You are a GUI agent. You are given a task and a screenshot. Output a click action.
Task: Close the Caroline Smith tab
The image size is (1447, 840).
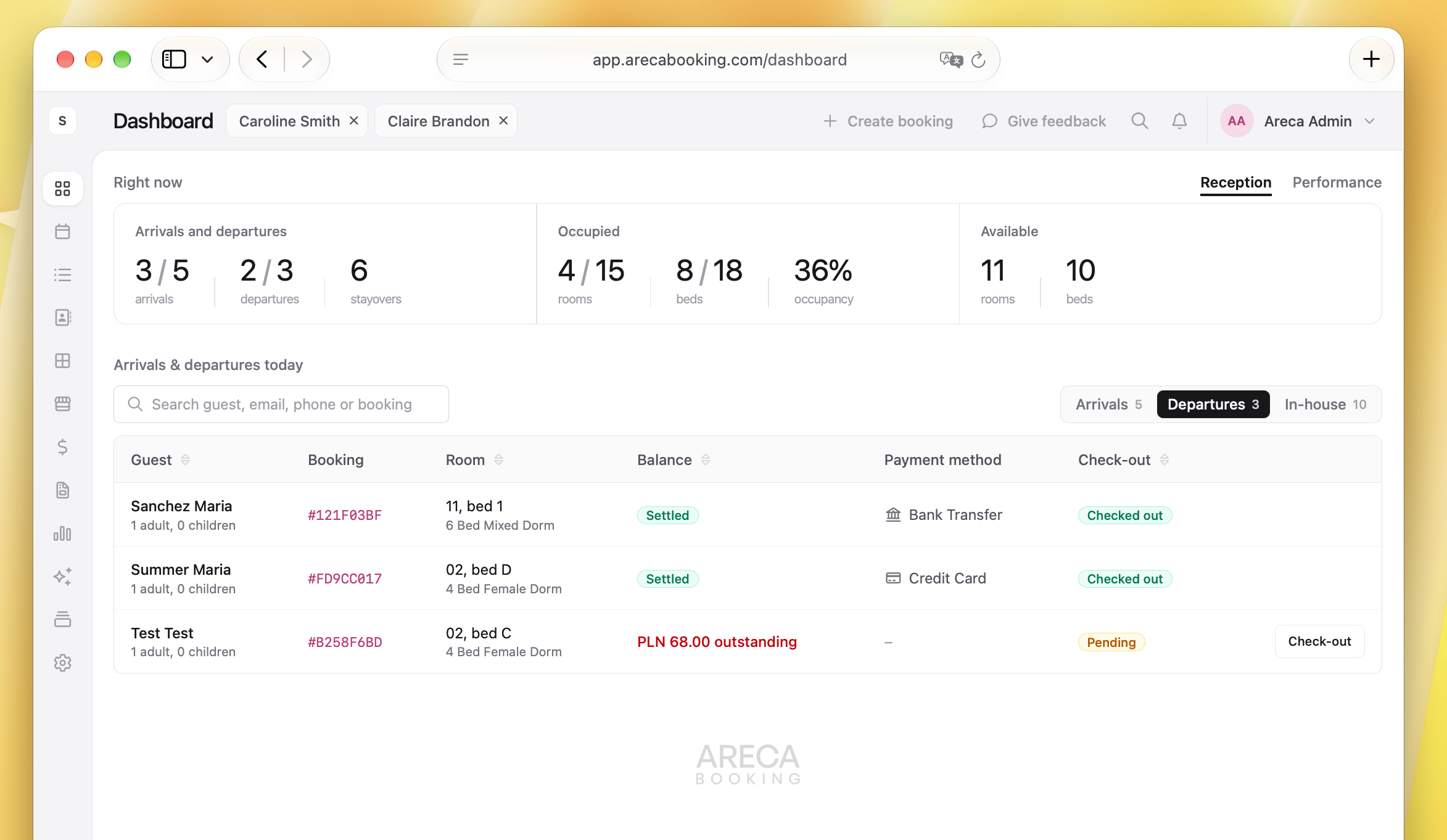point(354,121)
